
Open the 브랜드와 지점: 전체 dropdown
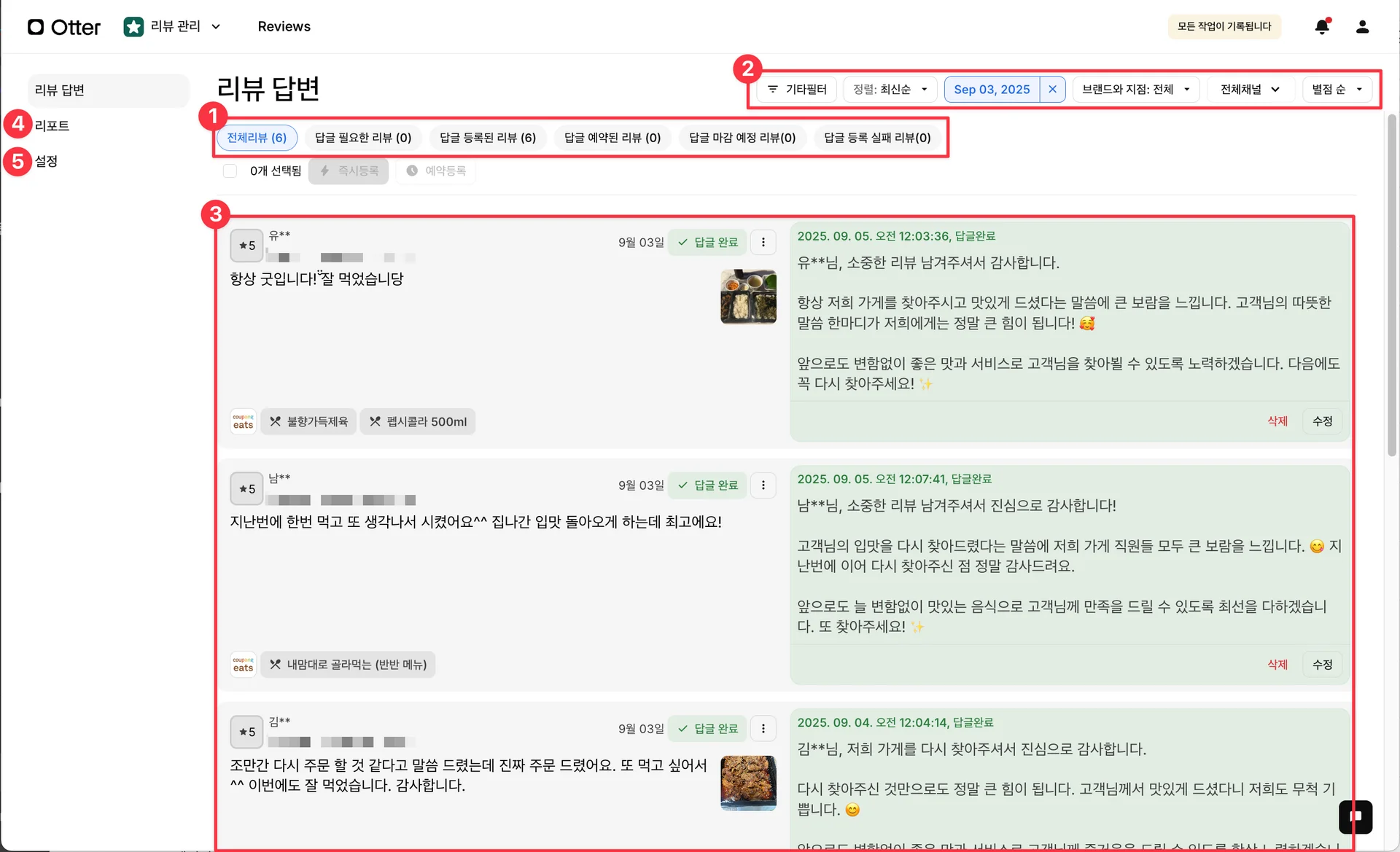1135,89
